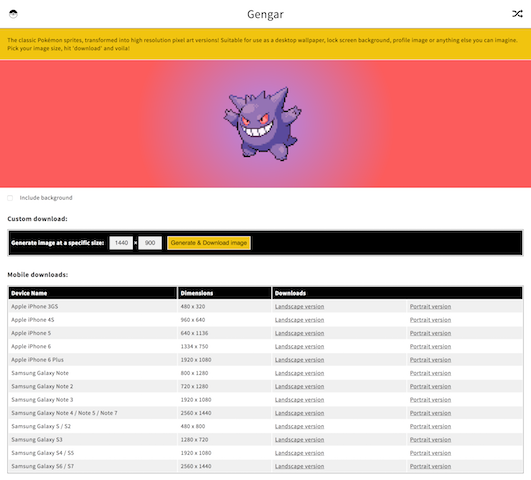Image resolution: width=531 pixels, height=480 pixels.
Task: Download Portrait version for Galaxy S / S2
Action: pyautogui.click(x=430, y=426)
